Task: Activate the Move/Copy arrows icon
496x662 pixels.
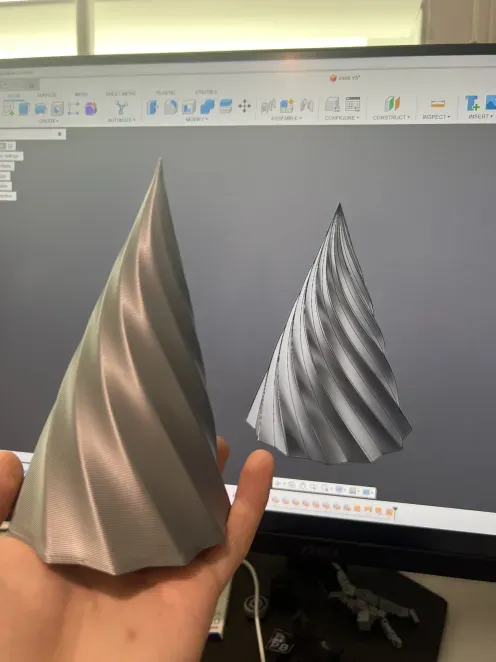Action: (x=244, y=106)
